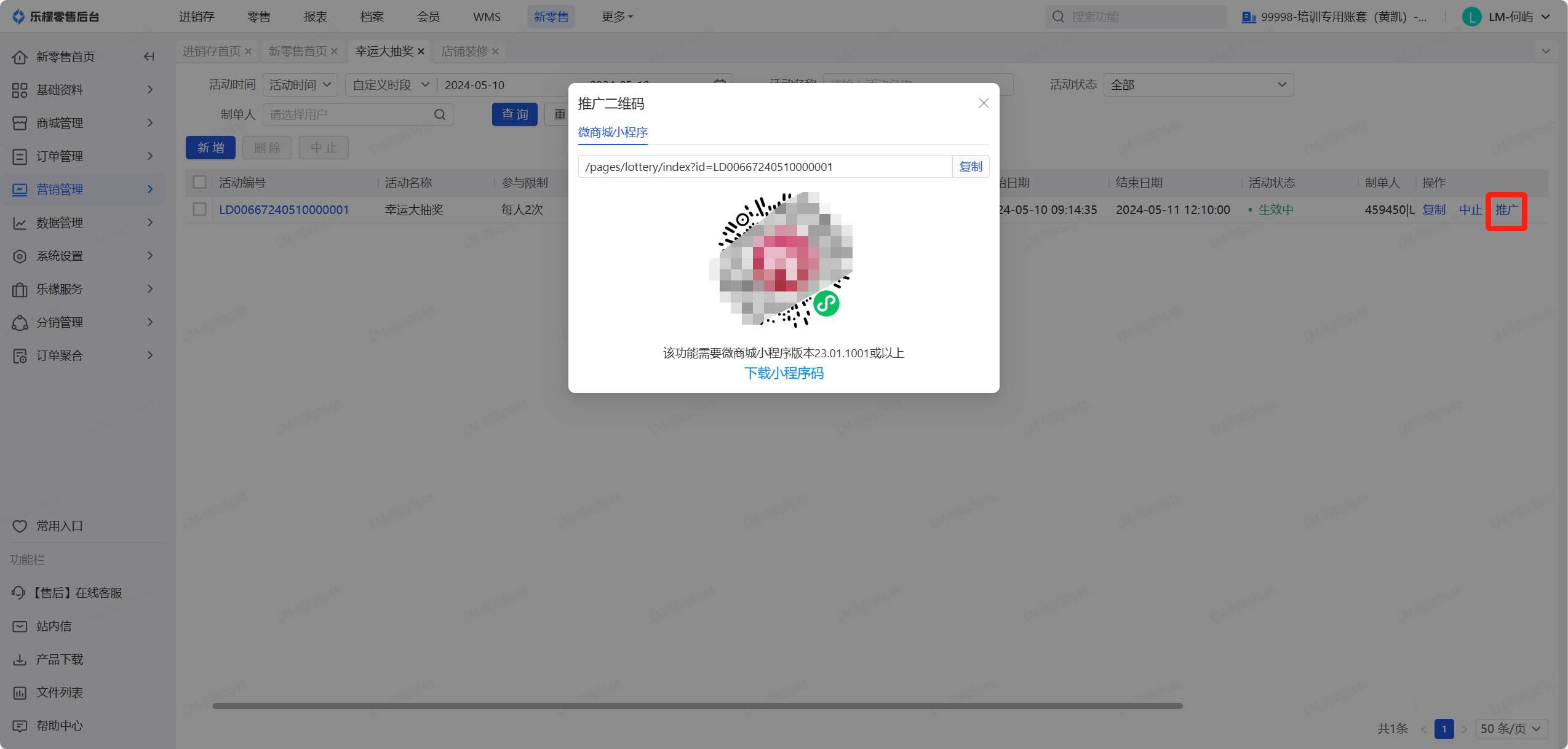The image size is (1568, 749).
Task: Click the 产品下载 download icon
Action: pos(20,659)
